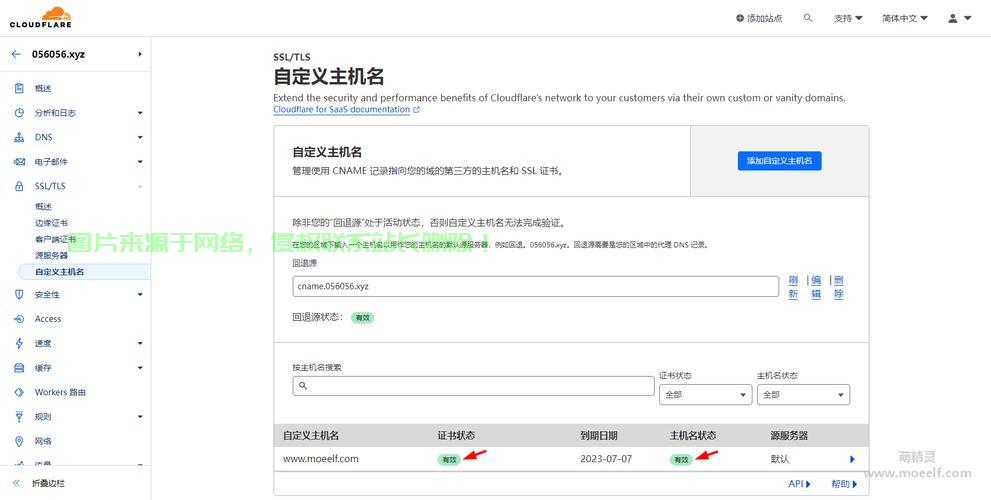Click the 自定义主机名 column header
991x500 pixels.
pos(311,436)
